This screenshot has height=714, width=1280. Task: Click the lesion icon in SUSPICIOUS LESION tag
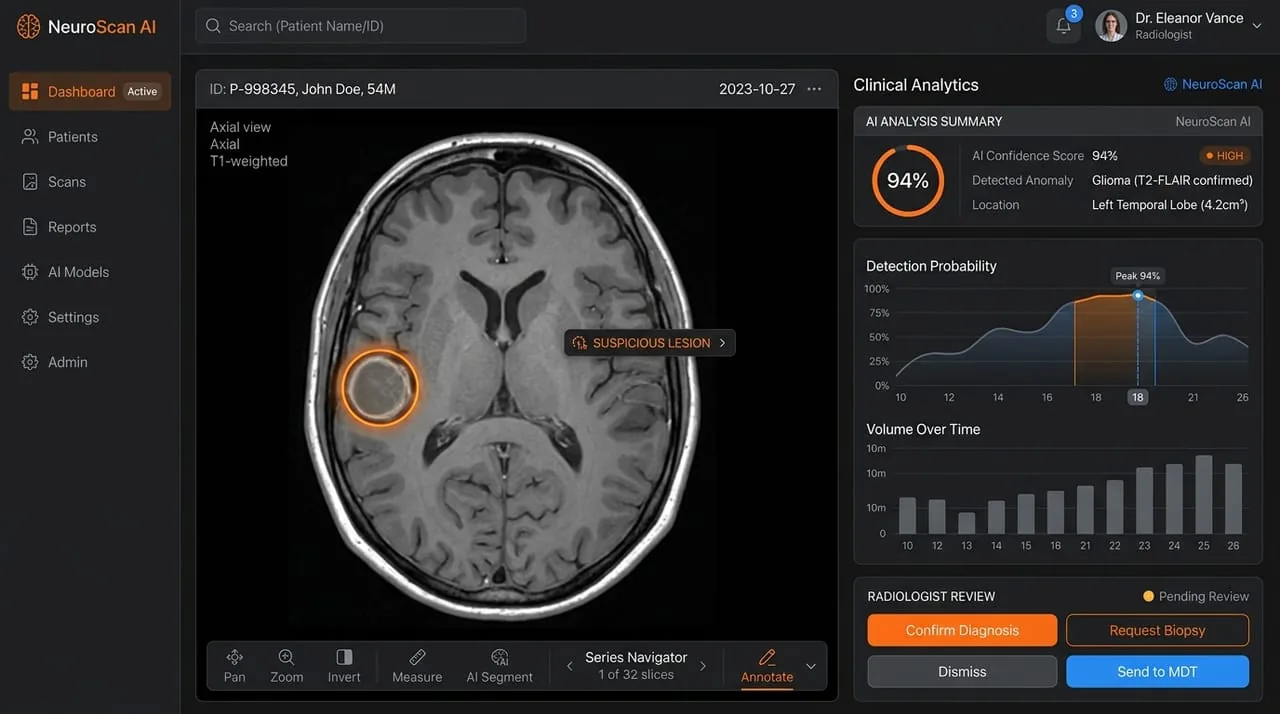(x=579, y=343)
